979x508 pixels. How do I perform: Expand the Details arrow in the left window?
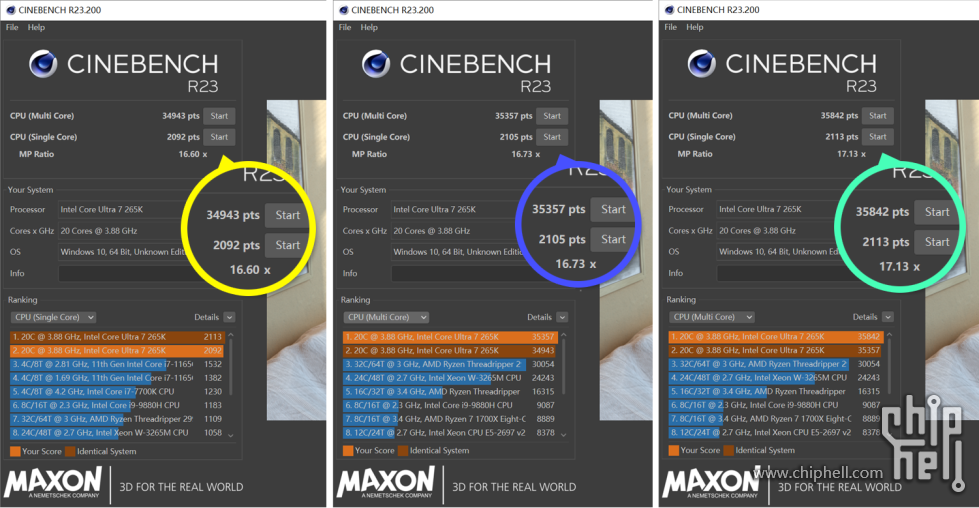(230, 317)
